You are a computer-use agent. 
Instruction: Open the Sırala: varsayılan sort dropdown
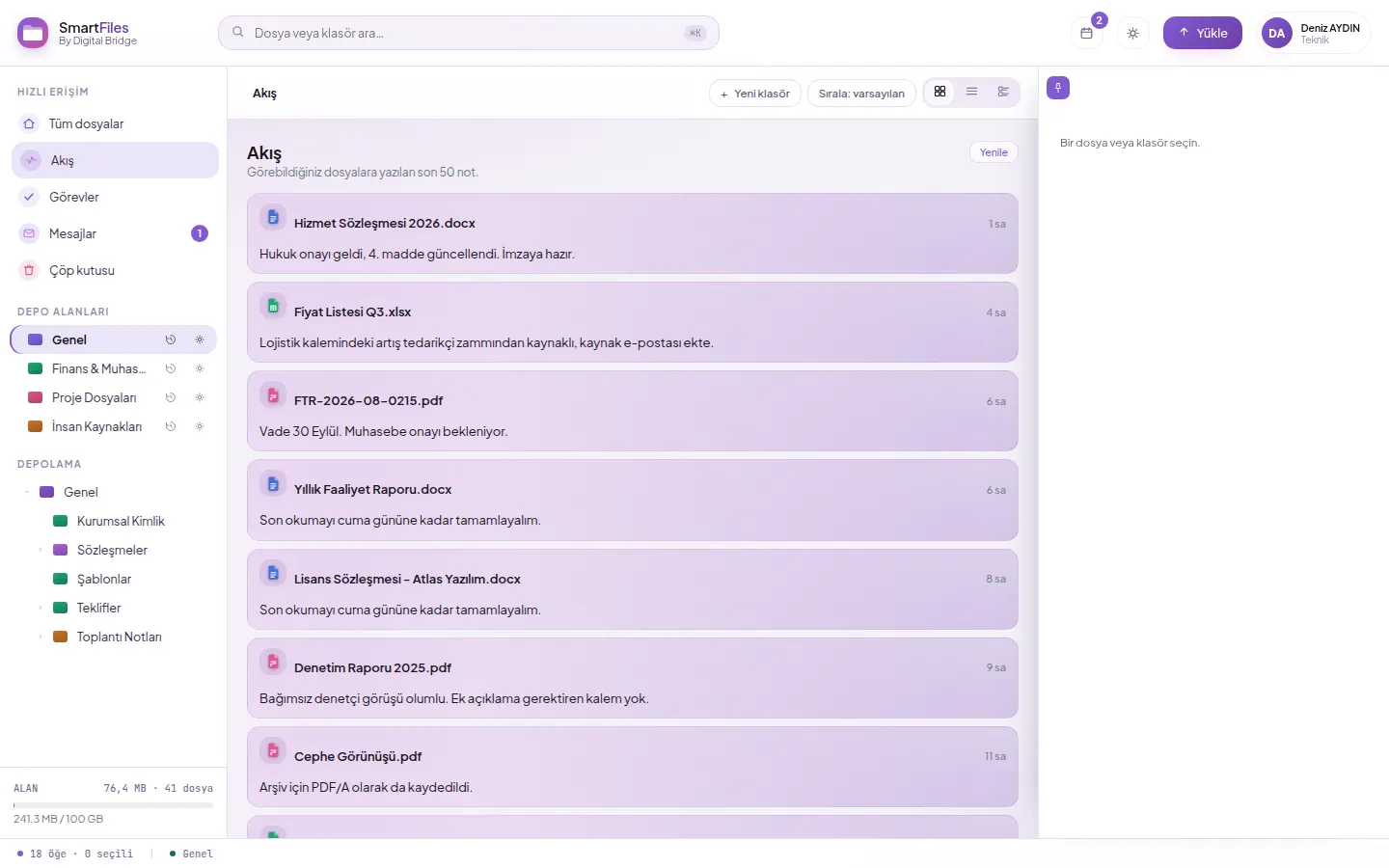point(861,94)
